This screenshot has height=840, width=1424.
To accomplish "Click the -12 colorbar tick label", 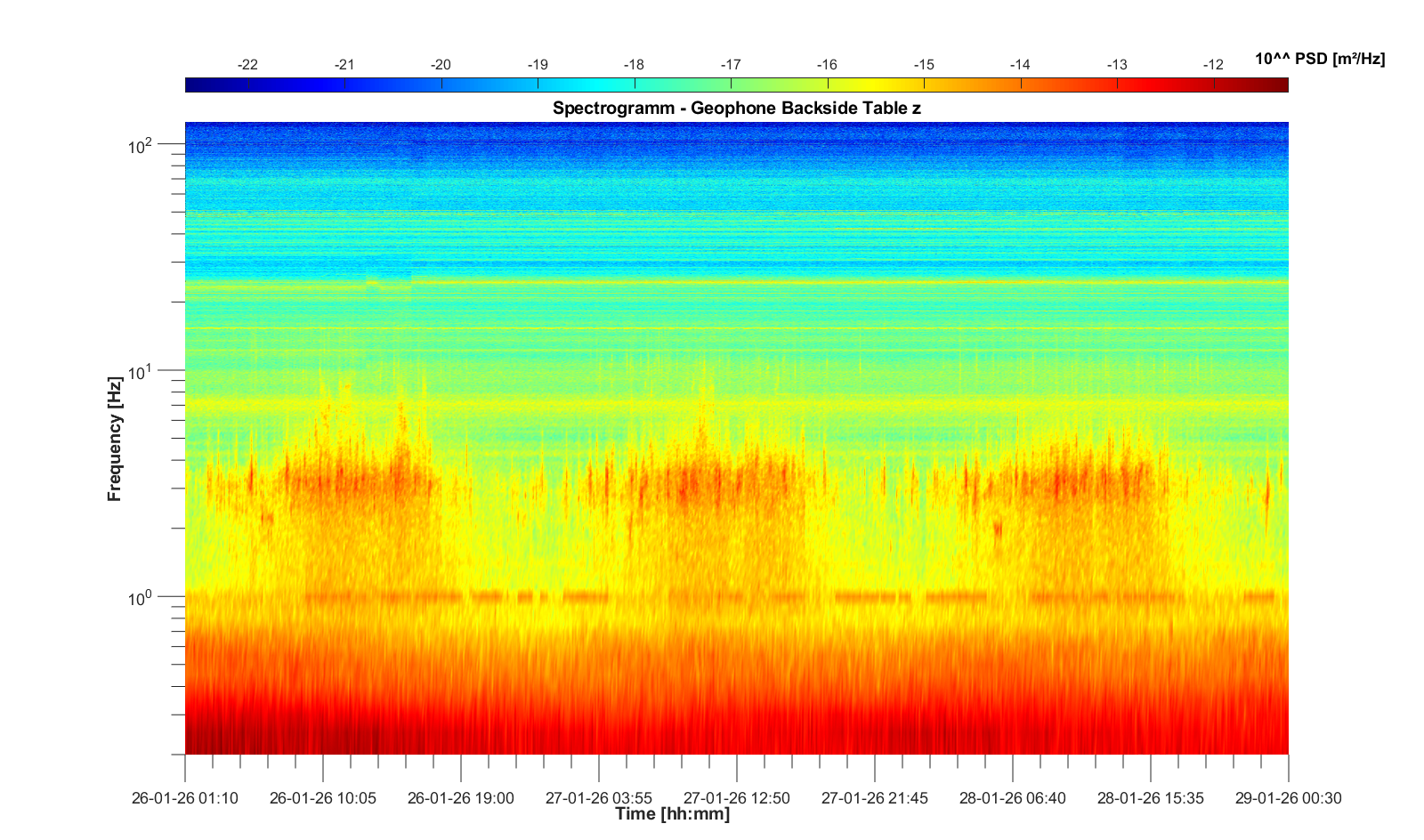I will tap(1213, 65).
